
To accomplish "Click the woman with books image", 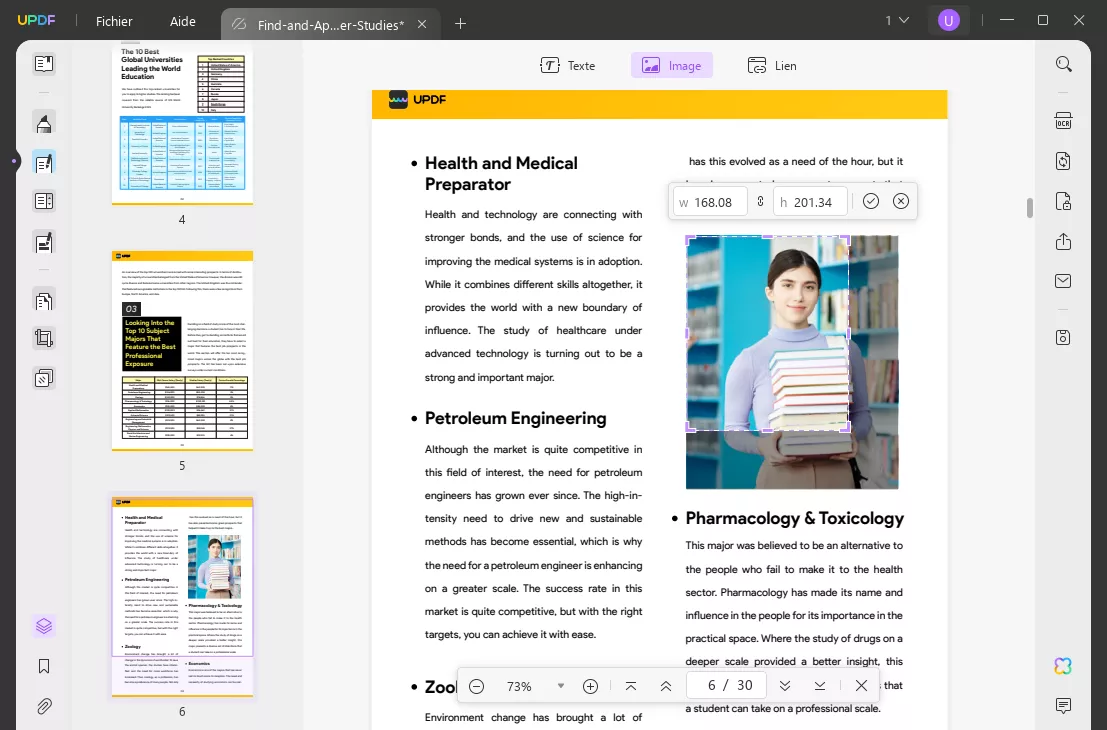I will pyautogui.click(x=791, y=362).
